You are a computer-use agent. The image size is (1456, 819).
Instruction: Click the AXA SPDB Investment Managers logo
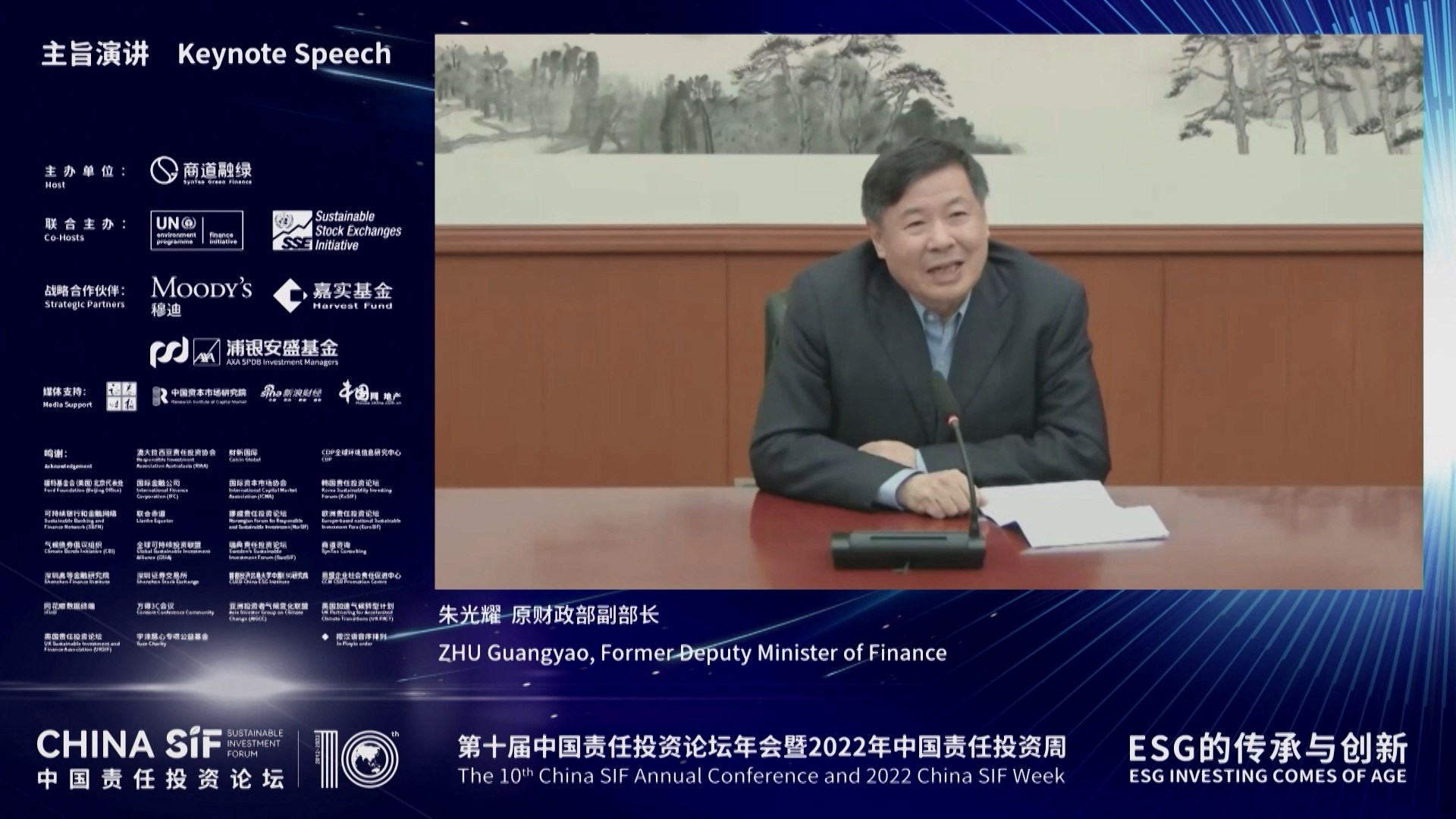[243, 352]
